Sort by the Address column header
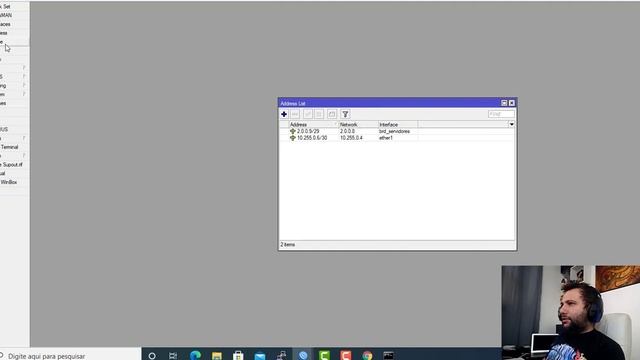640x360 pixels. (x=313, y=124)
